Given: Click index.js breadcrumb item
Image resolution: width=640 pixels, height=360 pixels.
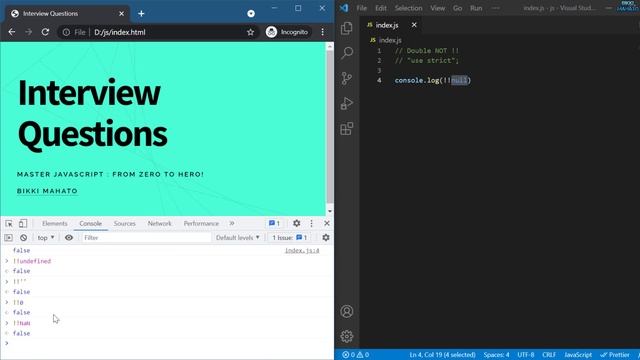Looking at the screenshot, I should [x=386, y=40].
